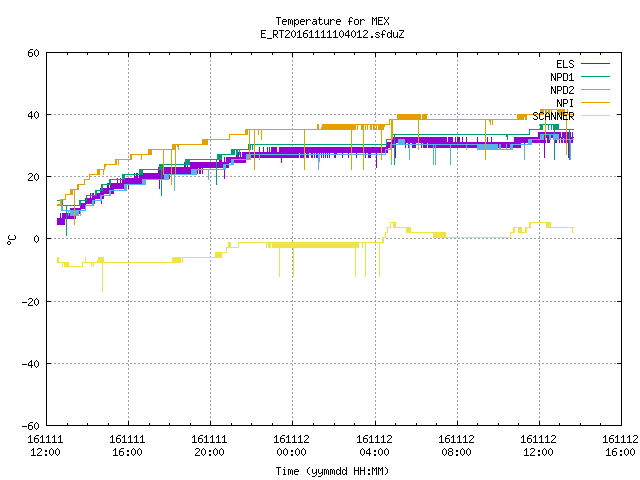The height and width of the screenshot is (480, 640).
Task: Click the yellow SCANNER legend line sample
Action: point(595,116)
